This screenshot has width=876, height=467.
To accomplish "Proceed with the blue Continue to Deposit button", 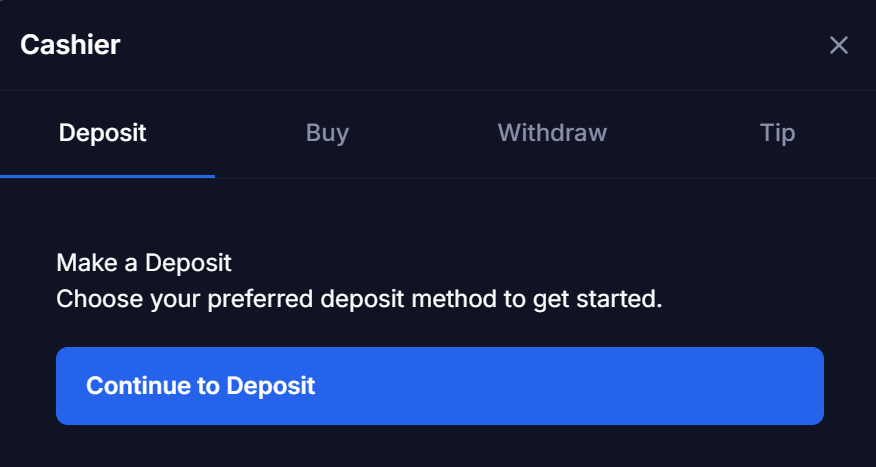I will point(439,386).
